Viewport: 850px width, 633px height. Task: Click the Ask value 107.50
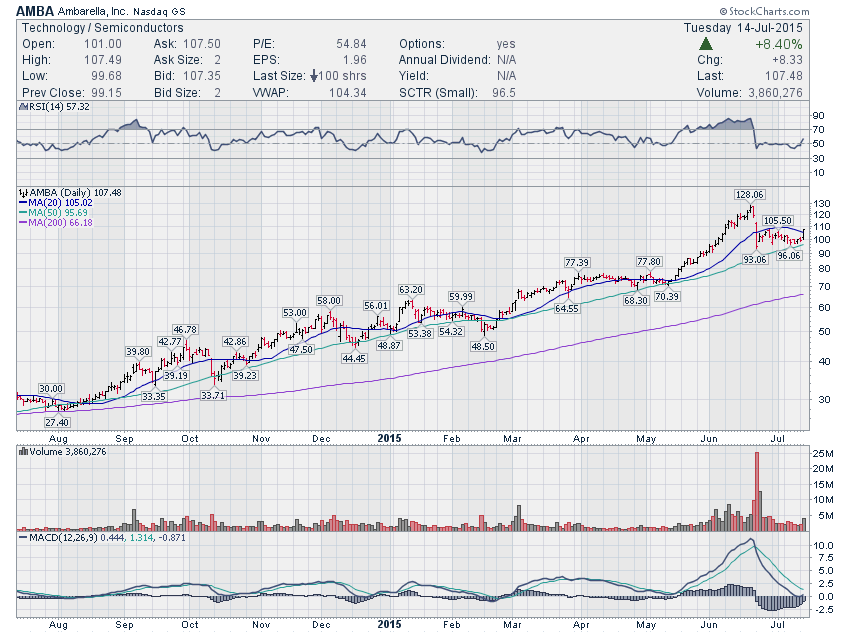[x=202, y=44]
